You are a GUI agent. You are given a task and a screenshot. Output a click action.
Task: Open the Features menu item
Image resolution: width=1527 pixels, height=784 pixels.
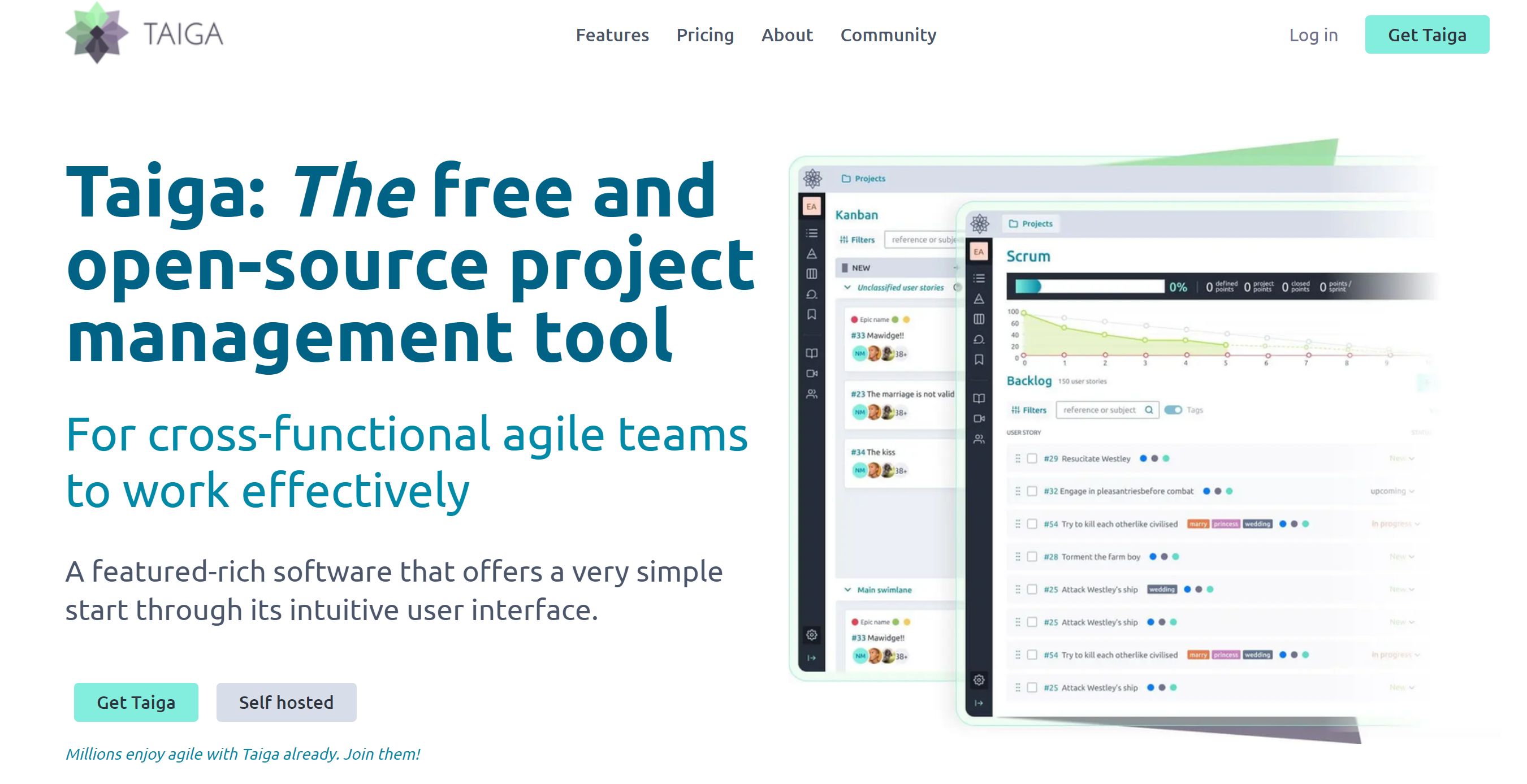tap(612, 35)
